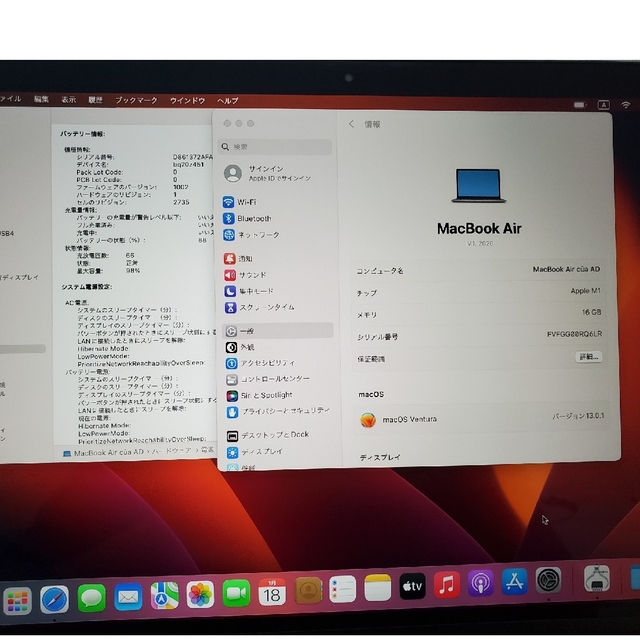Viewport: 640px width, 640px height.
Task: Open the 履歴 (History) menu
Action: point(96,100)
